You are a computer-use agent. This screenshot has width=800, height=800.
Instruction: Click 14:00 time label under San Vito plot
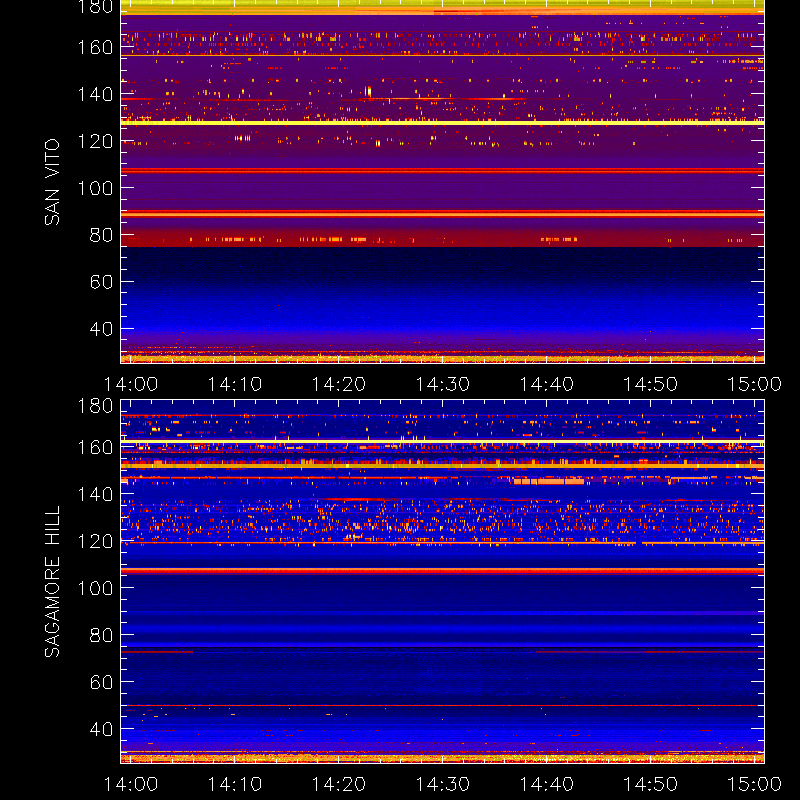(x=131, y=384)
